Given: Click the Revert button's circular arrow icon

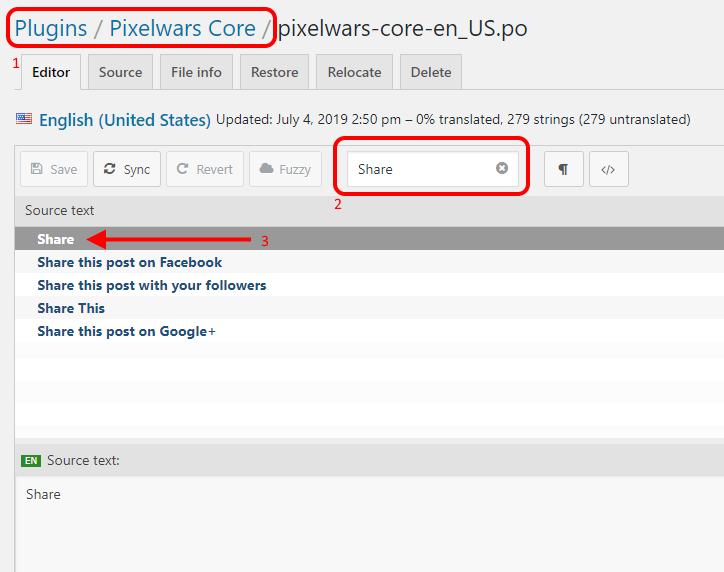Looking at the screenshot, I should (x=182, y=169).
